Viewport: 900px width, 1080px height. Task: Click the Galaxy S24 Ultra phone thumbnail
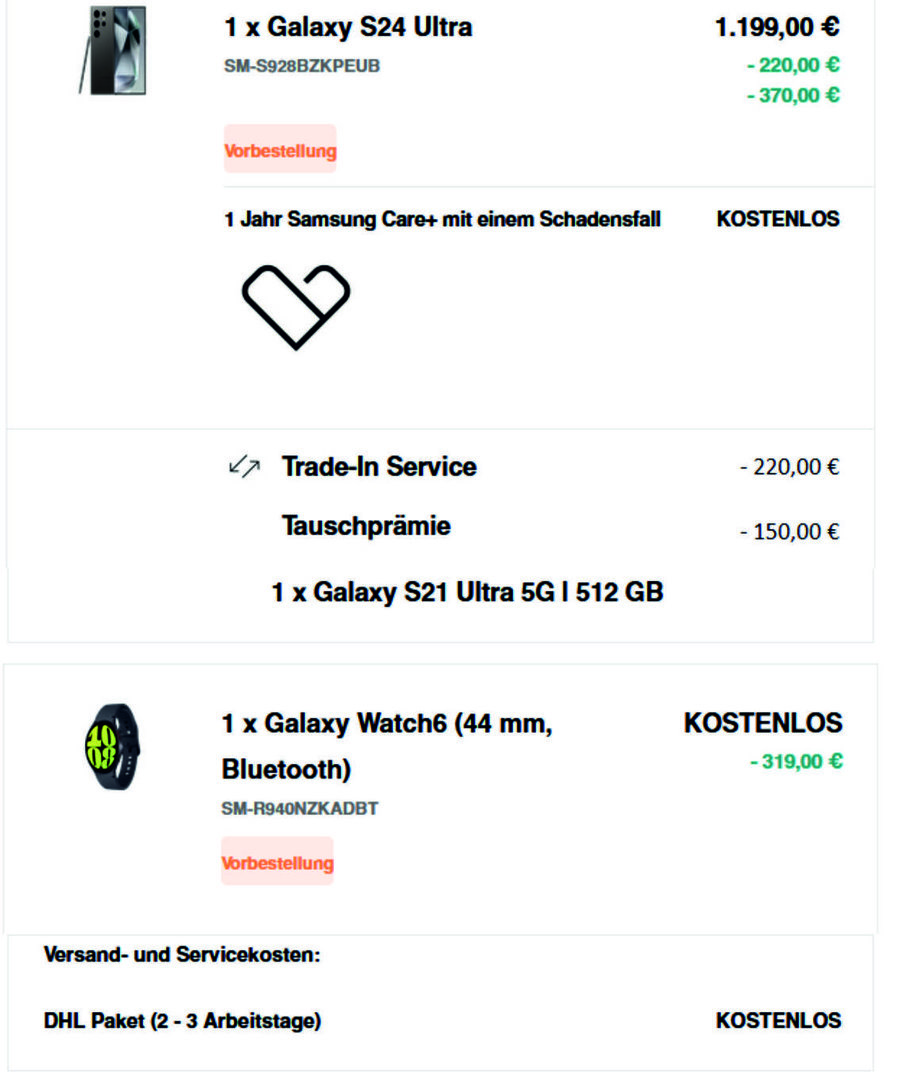[113, 51]
